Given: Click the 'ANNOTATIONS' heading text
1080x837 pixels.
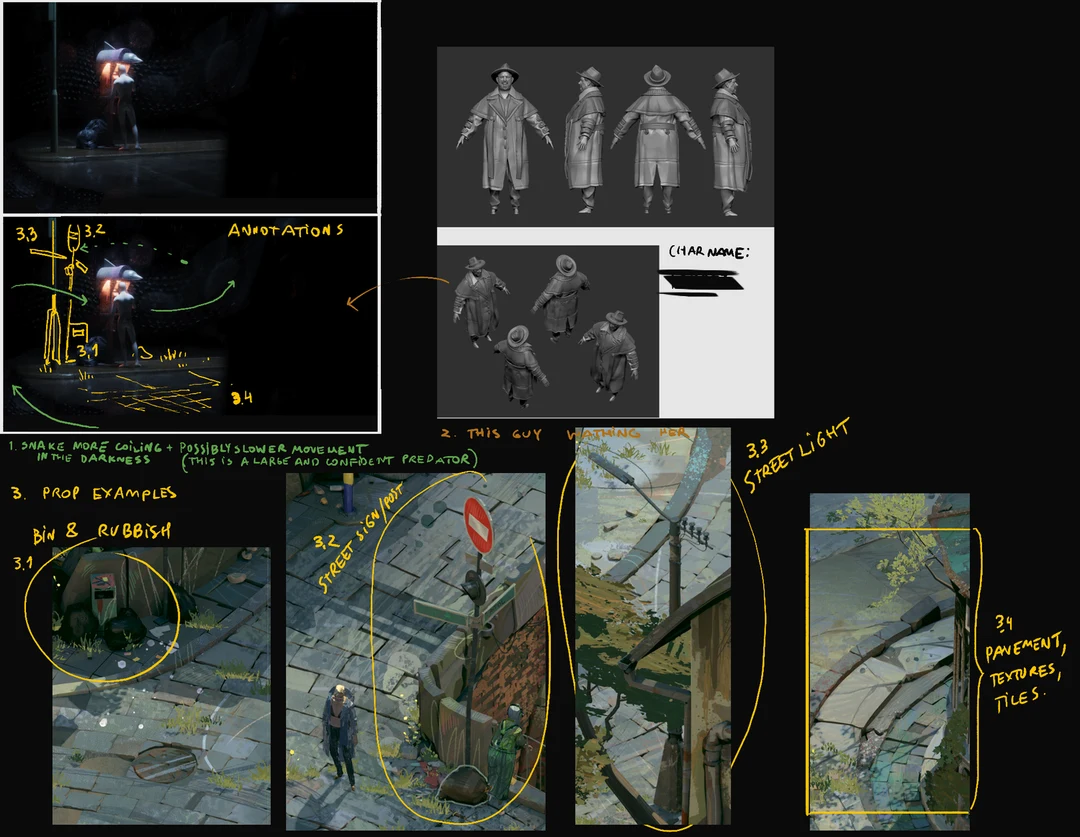Looking at the screenshot, I should [x=286, y=230].
